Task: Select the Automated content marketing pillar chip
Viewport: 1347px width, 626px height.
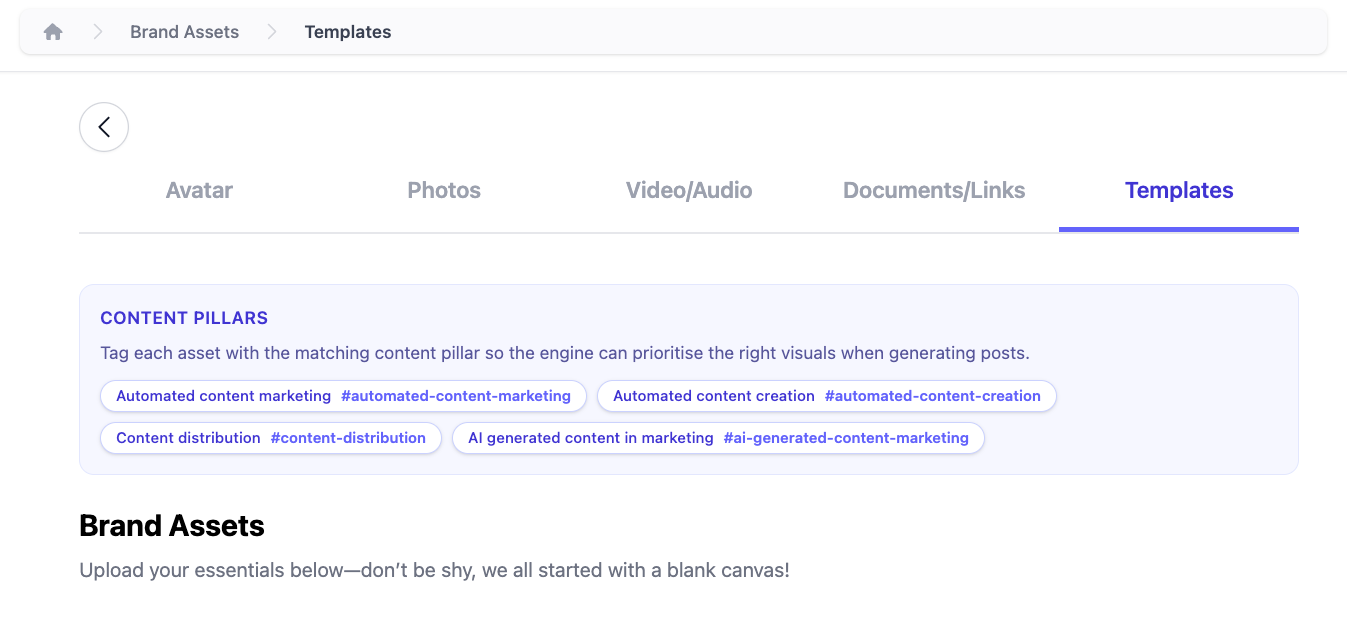Action: [x=343, y=396]
